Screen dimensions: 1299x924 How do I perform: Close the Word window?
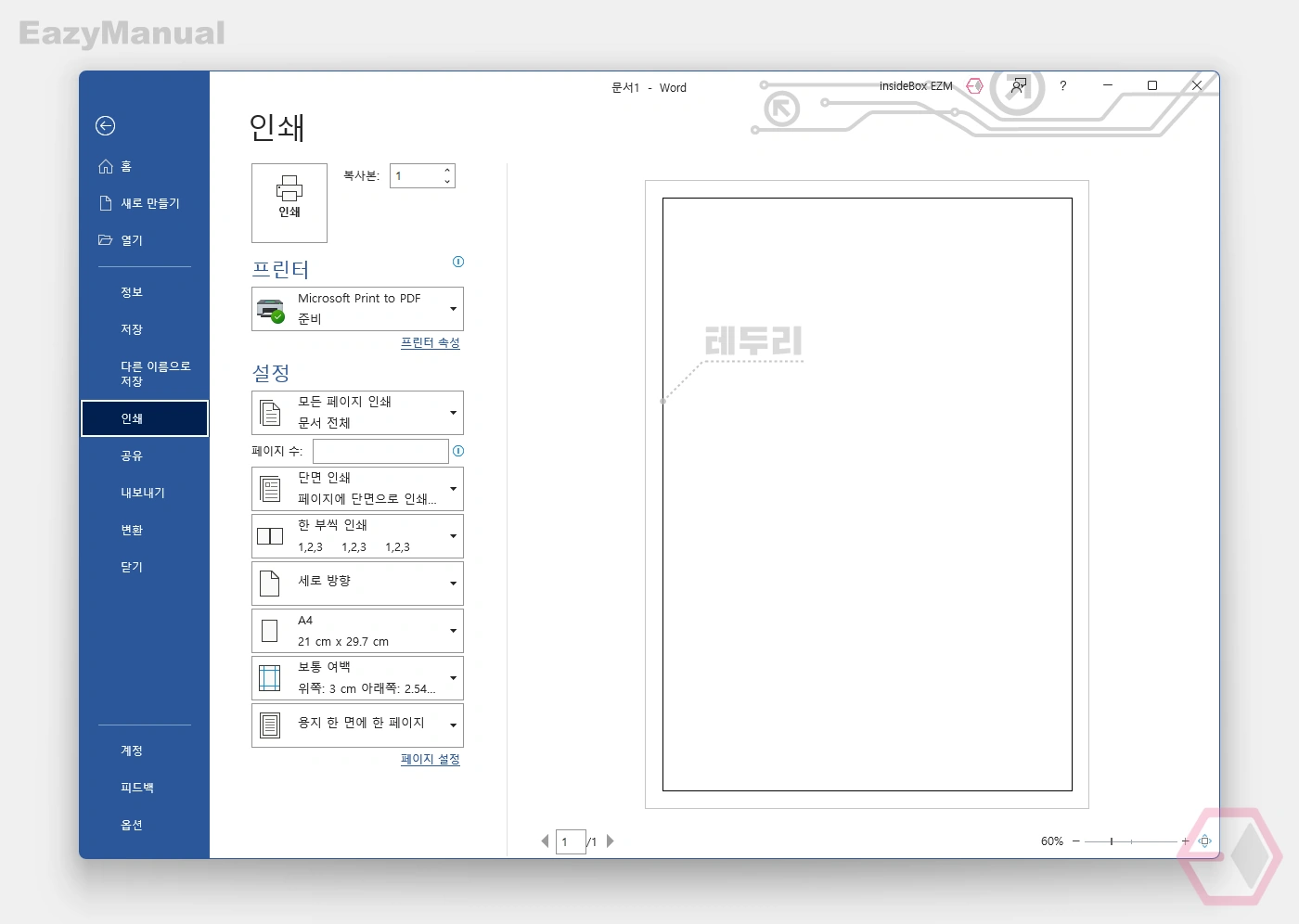pyautogui.click(x=1197, y=85)
